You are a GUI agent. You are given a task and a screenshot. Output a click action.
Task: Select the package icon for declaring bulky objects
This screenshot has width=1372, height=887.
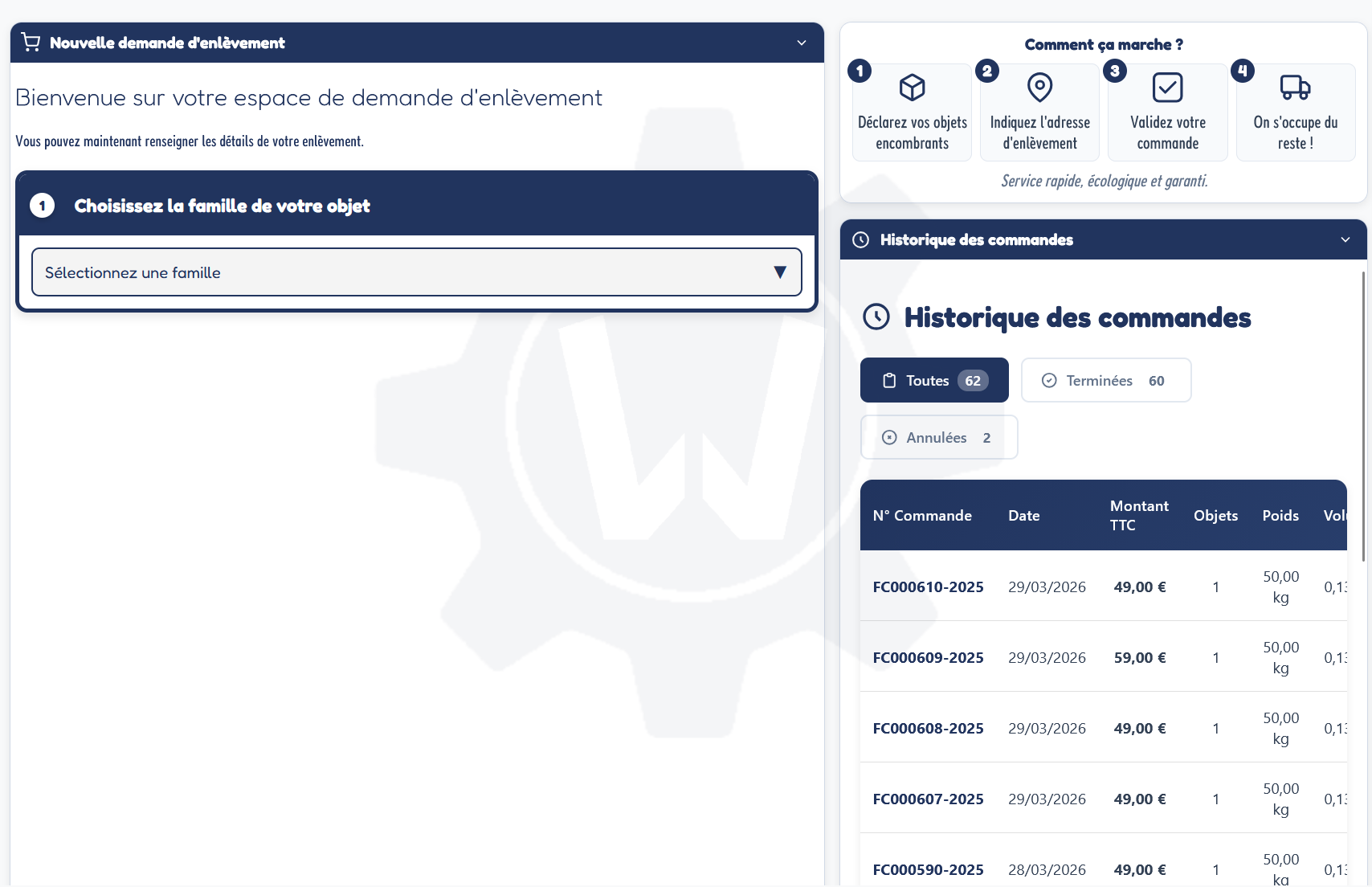[x=912, y=87]
